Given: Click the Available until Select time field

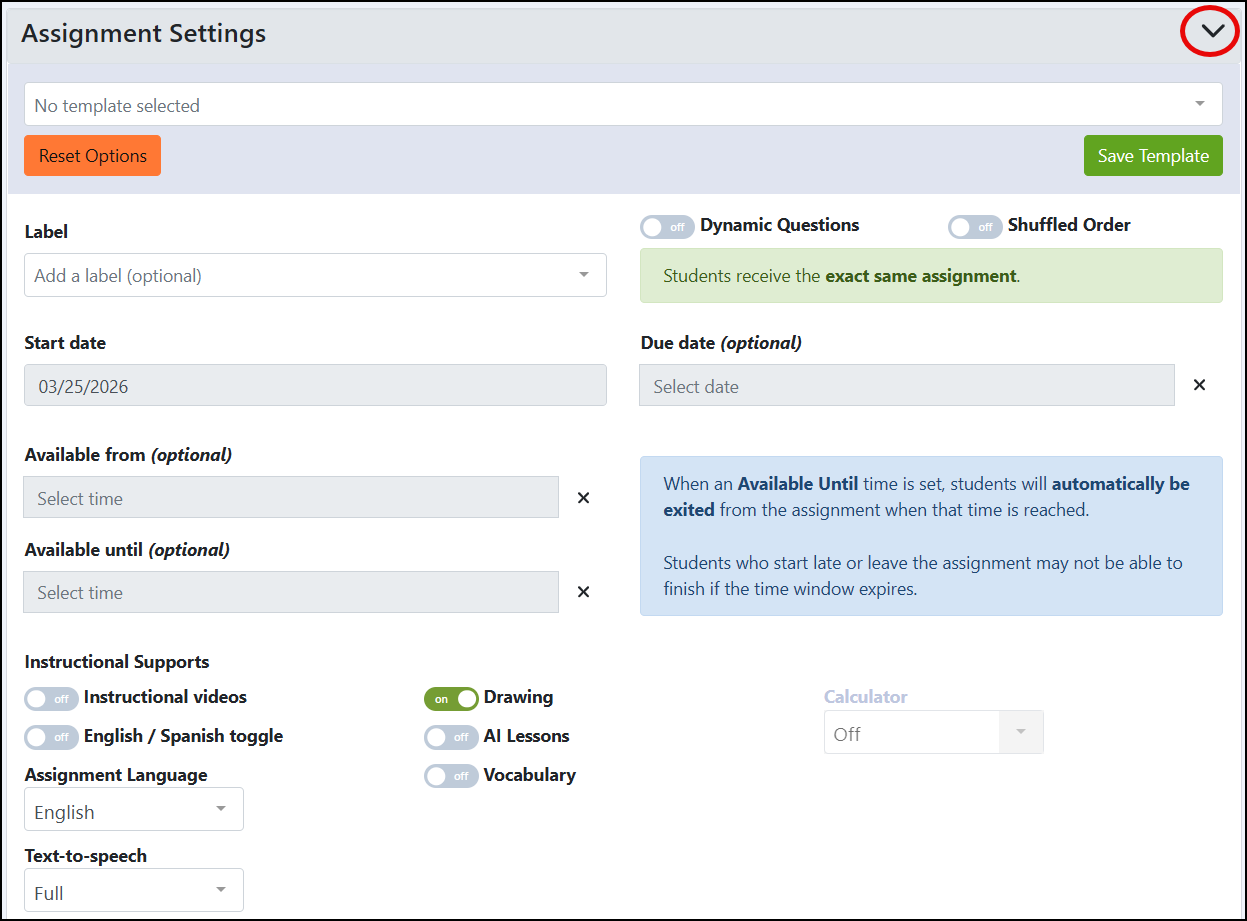Looking at the screenshot, I should pos(291,592).
